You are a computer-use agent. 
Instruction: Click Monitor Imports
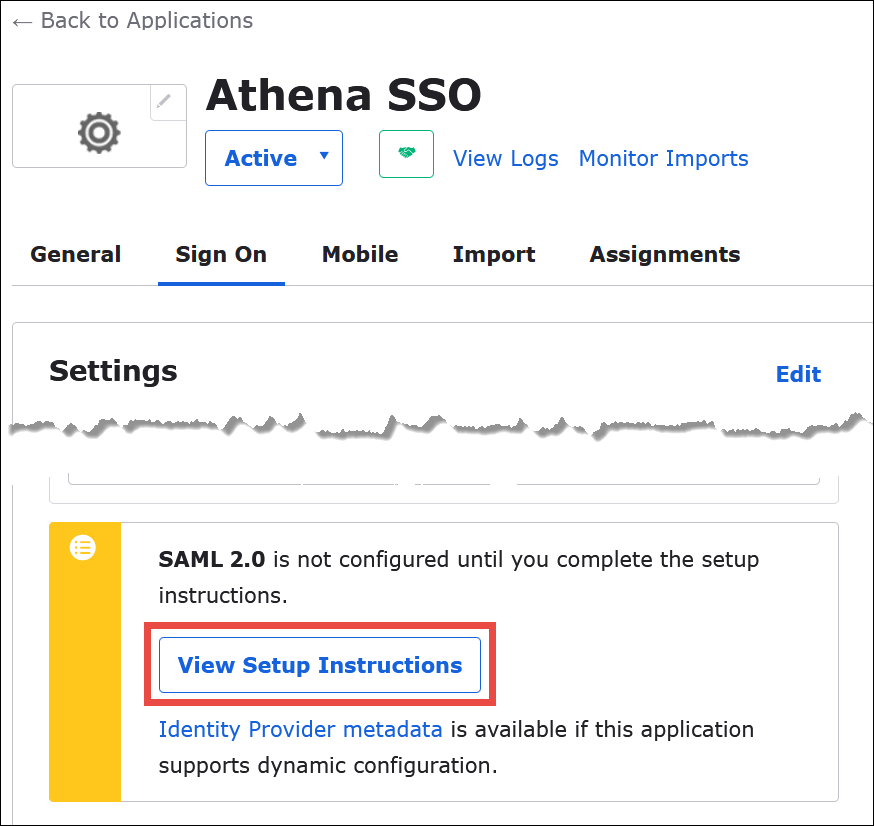pyautogui.click(x=663, y=158)
